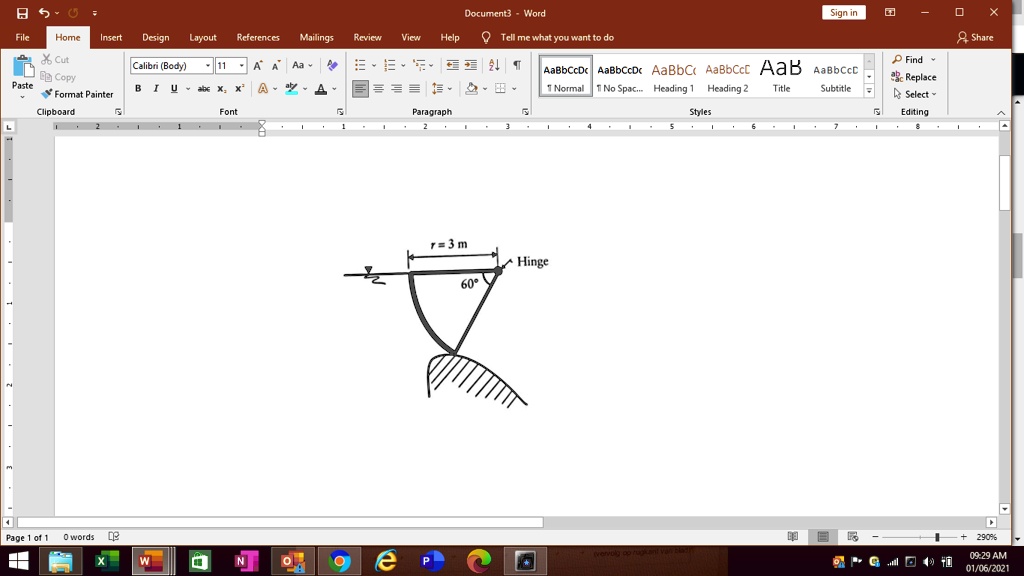Increase the paragraph indent
1024x576 pixels.
470,66
